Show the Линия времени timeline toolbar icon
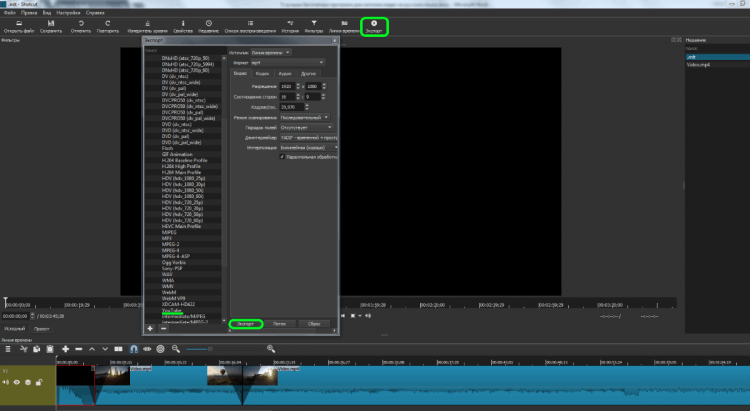The width and height of the screenshot is (750, 411). click(344, 26)
